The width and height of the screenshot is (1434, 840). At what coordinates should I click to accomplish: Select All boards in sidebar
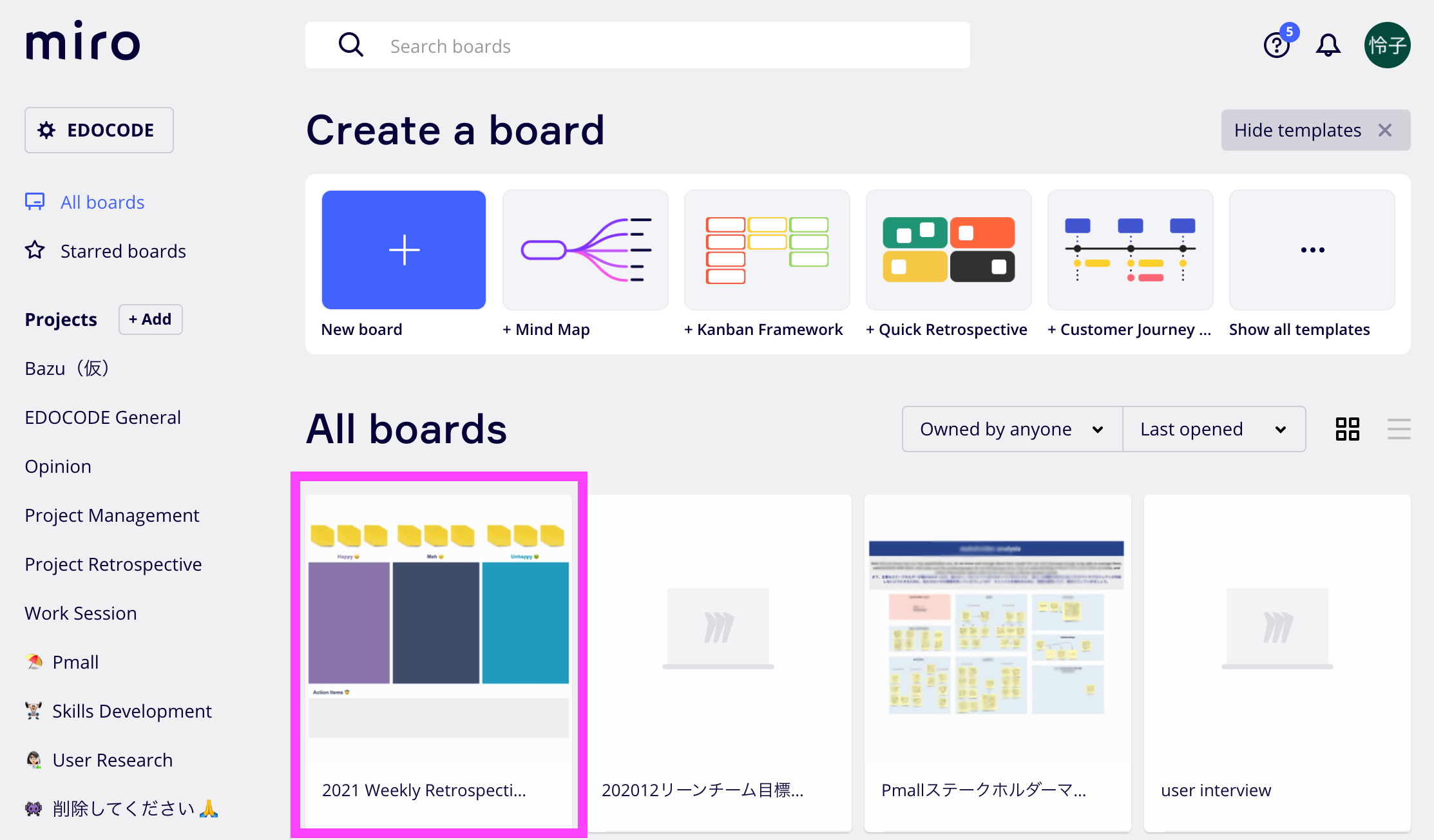coord(102,202)
